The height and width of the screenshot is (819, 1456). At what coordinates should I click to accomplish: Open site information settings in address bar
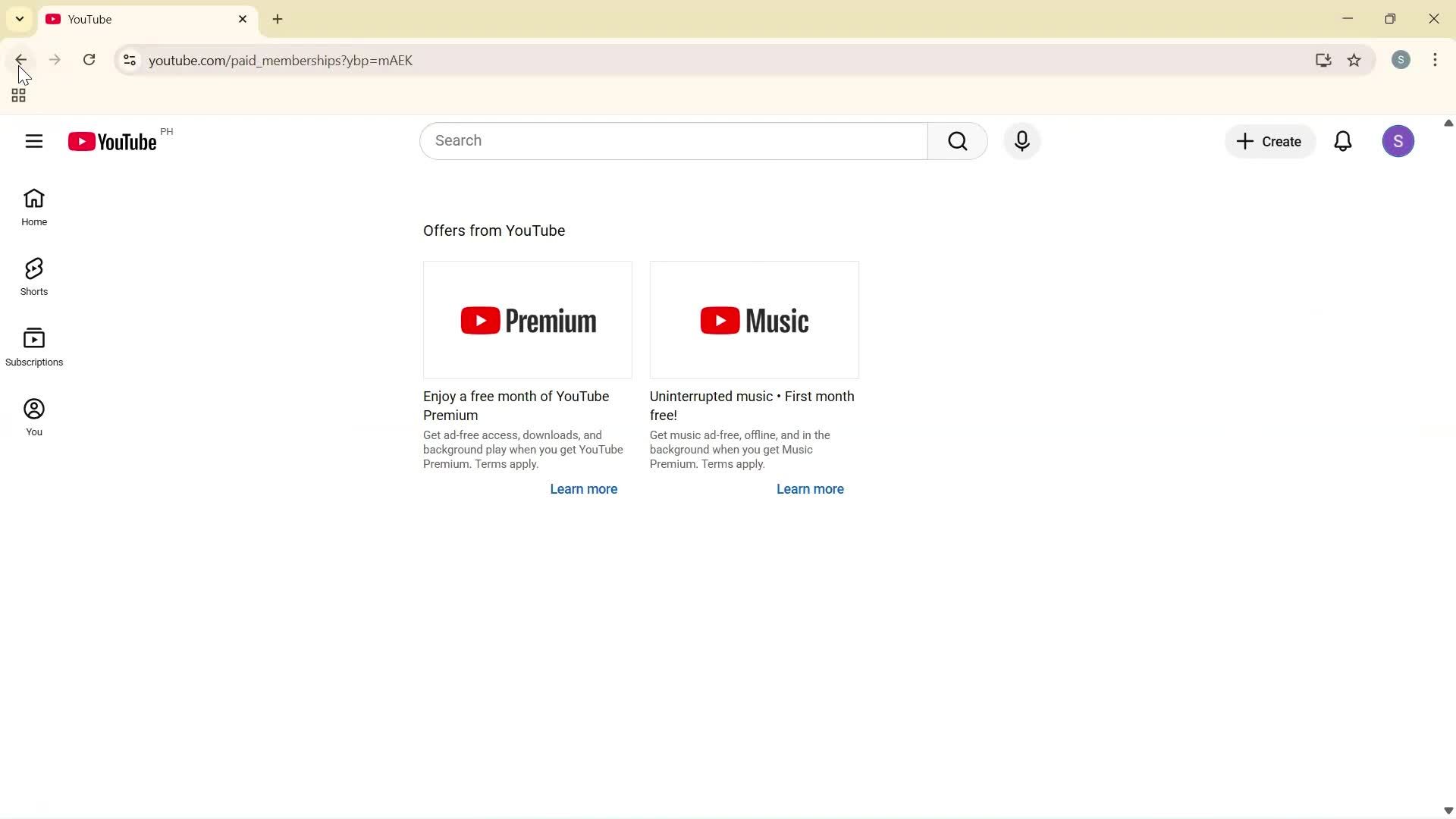pyautogui.click(x=129, y=60)
